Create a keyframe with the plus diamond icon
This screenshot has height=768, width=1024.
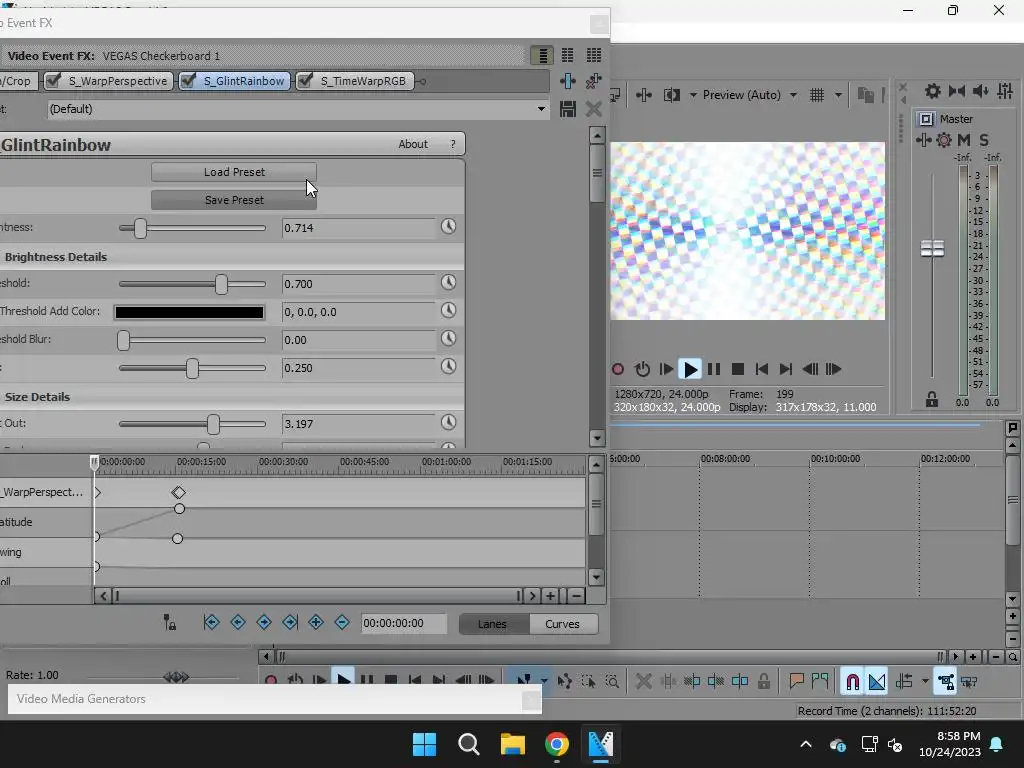pos(316,622)
